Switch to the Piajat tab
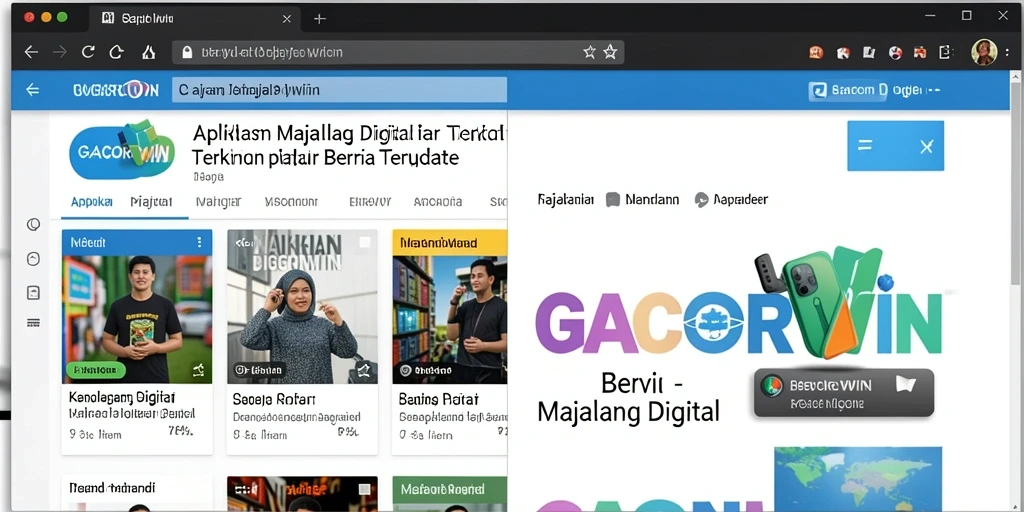Screen dimensions: 1024x512 click(151, 202)
